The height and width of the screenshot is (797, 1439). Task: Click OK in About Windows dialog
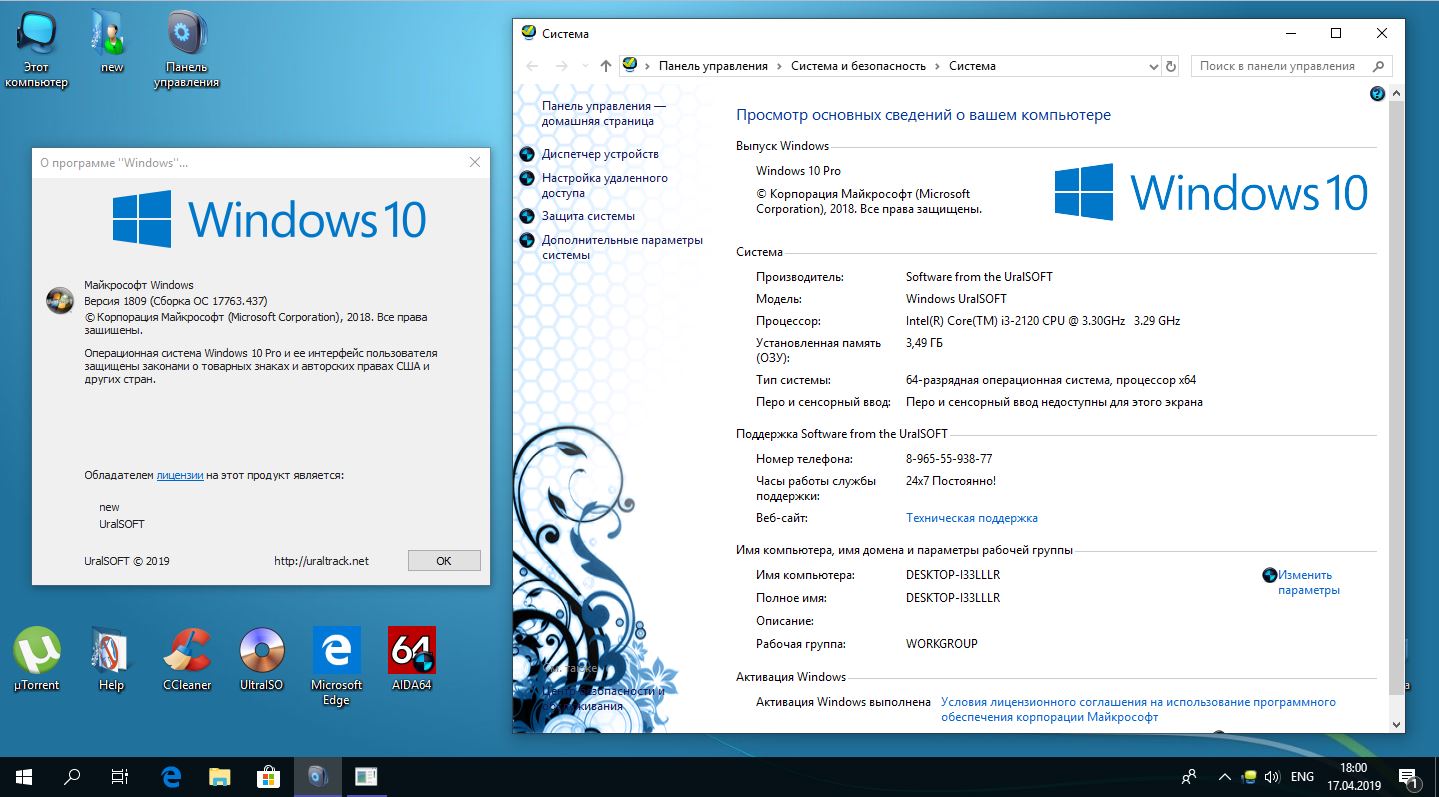click(x=444, y=561)
